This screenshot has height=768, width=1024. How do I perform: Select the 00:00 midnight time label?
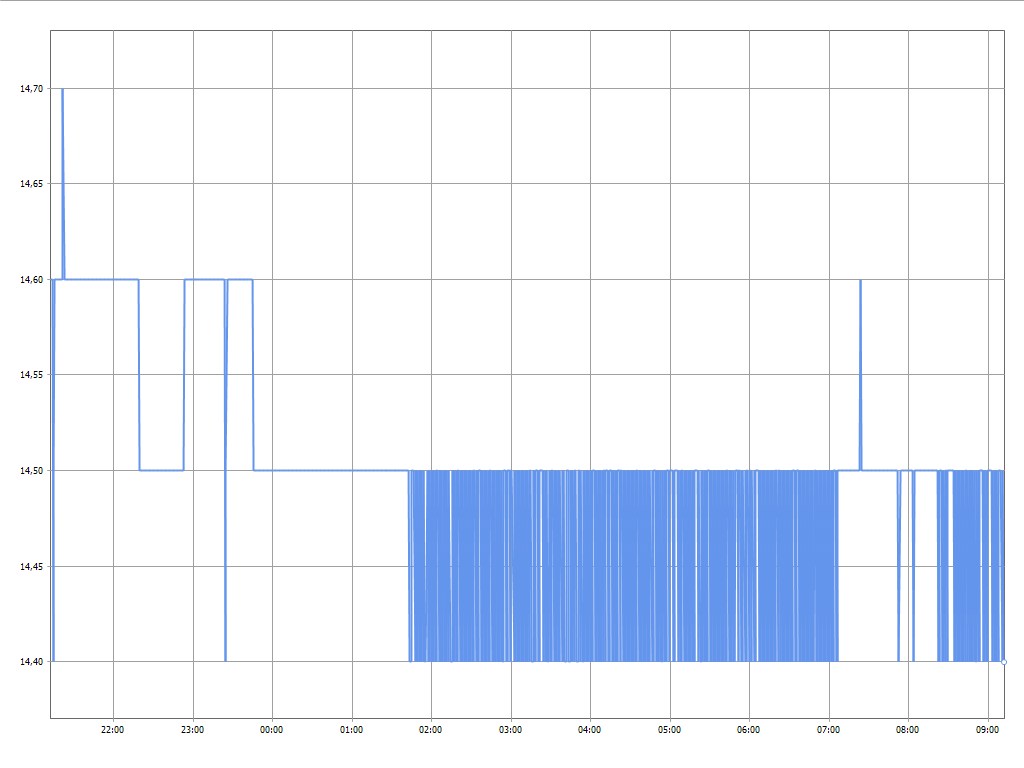pos(272,730)
